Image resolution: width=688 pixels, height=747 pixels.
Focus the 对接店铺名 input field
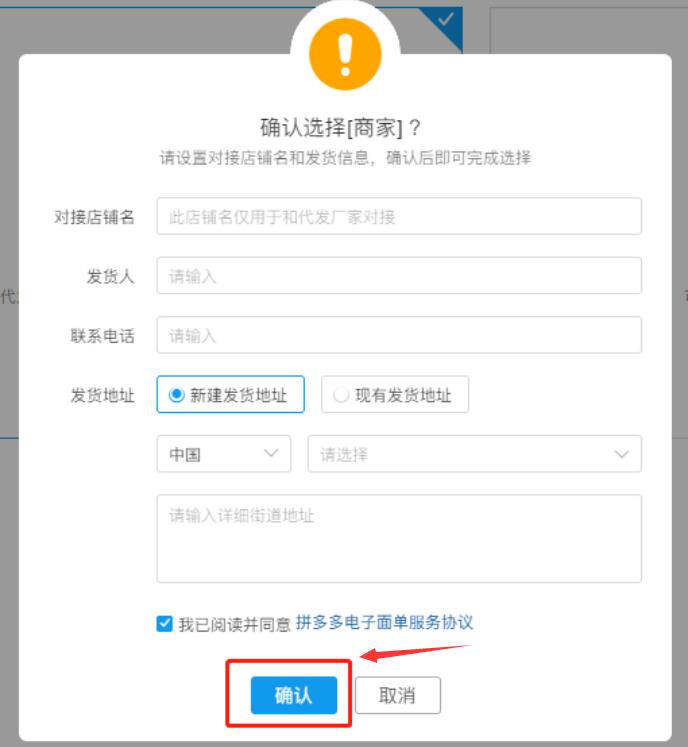click(398, 216)
